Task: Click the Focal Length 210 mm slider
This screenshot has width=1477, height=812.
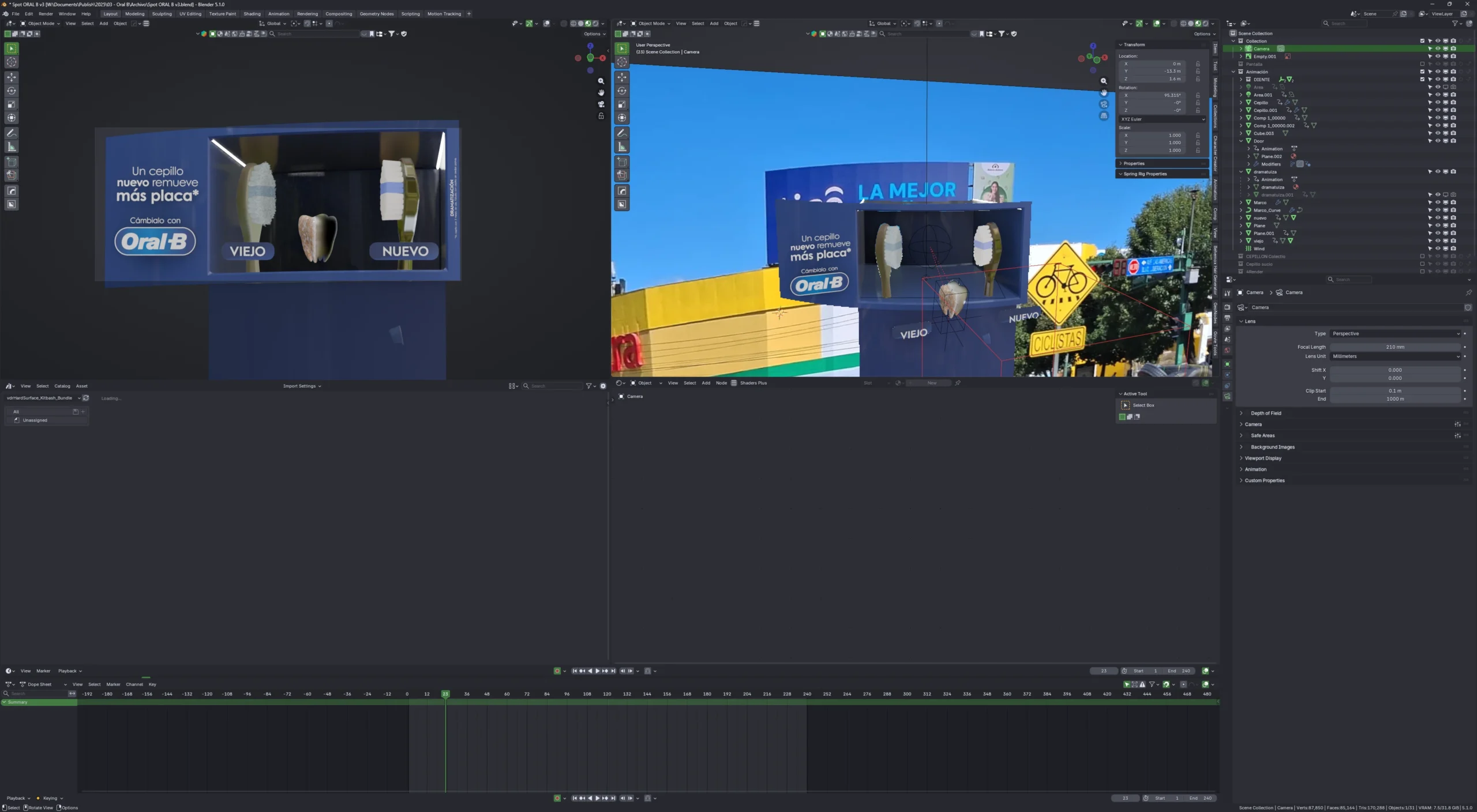Action: coord(1396,347)
